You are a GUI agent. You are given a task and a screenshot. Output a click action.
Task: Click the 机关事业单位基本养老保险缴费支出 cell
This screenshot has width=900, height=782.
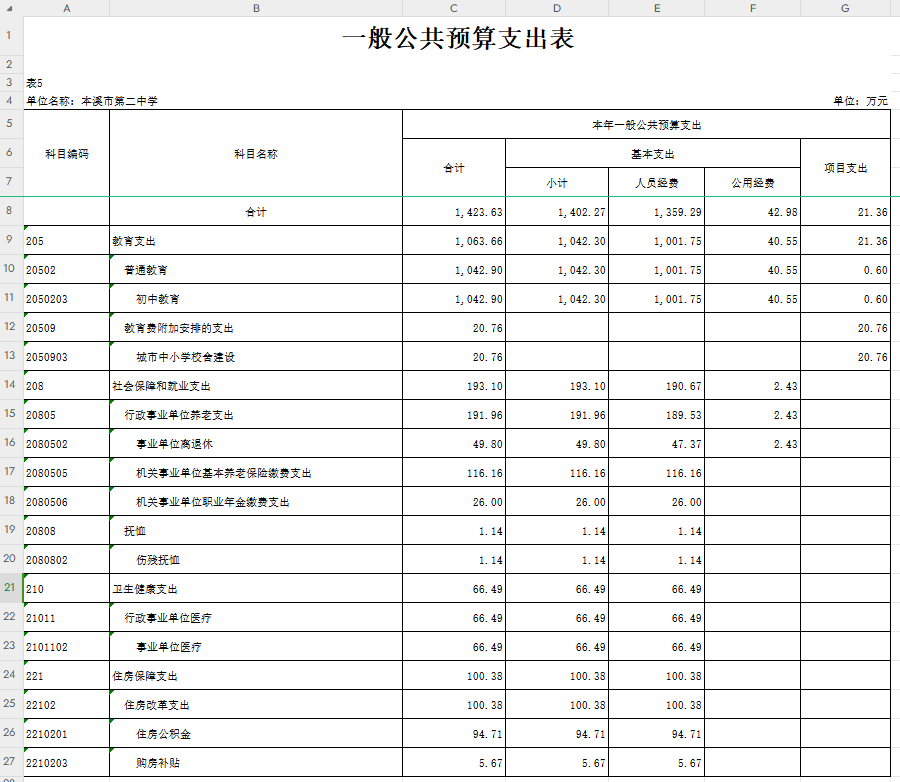256,473
